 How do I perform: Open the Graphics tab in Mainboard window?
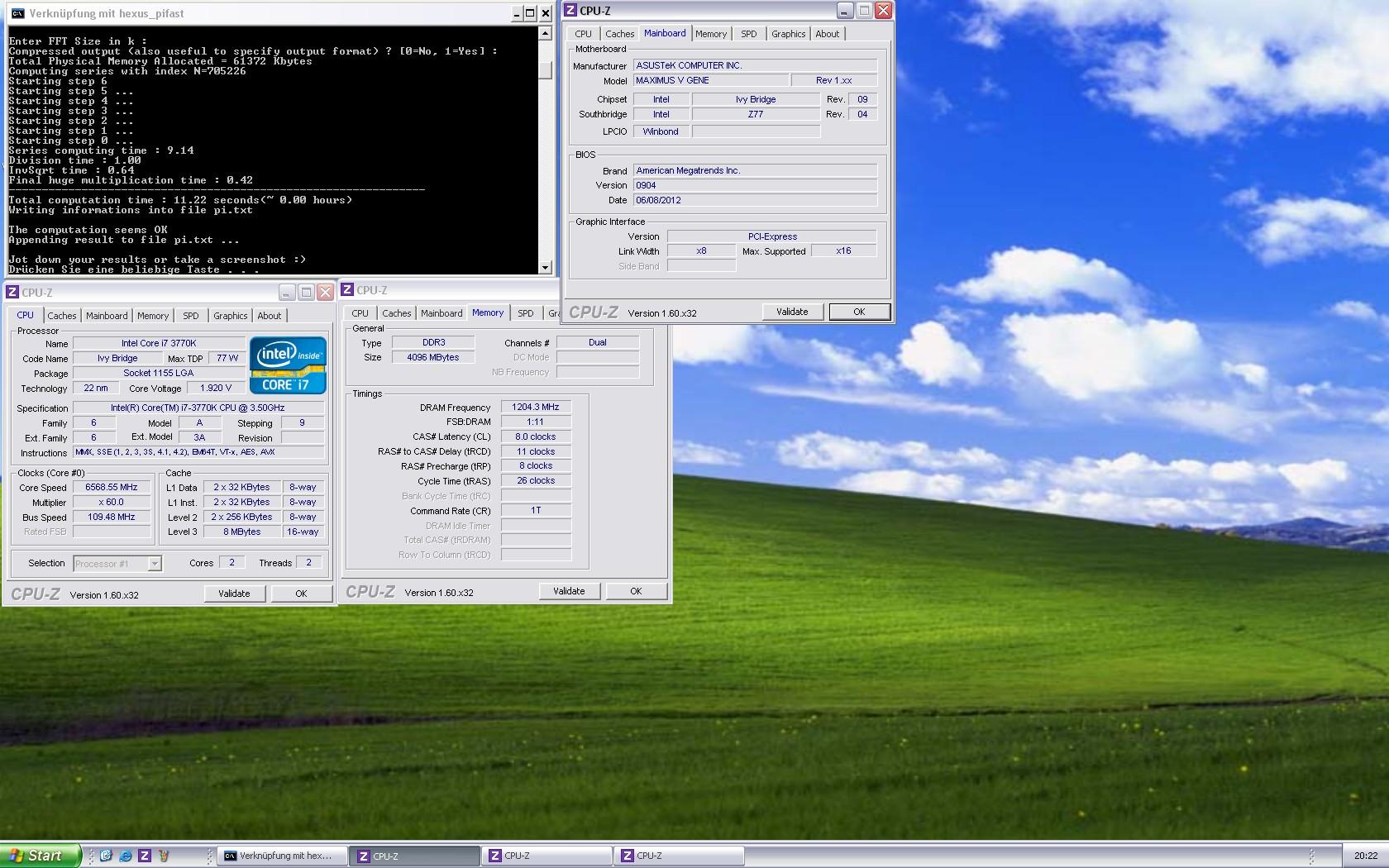pyautogui.click(x=788, y=34)
